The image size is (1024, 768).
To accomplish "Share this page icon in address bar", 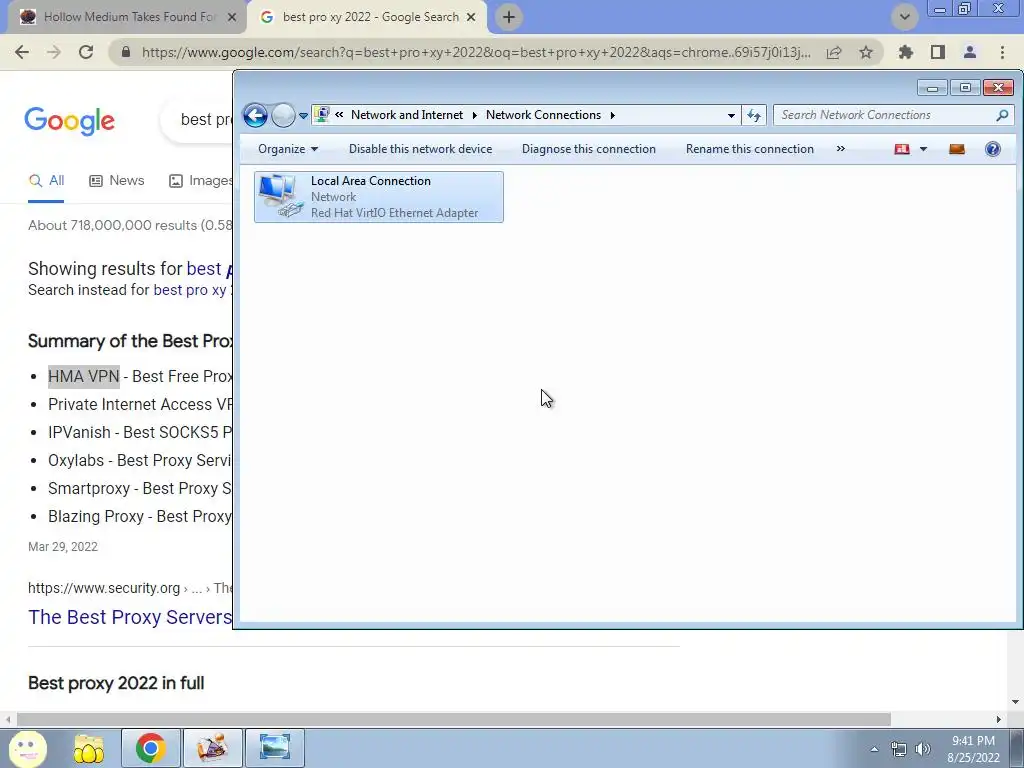I will pos(834,52).
